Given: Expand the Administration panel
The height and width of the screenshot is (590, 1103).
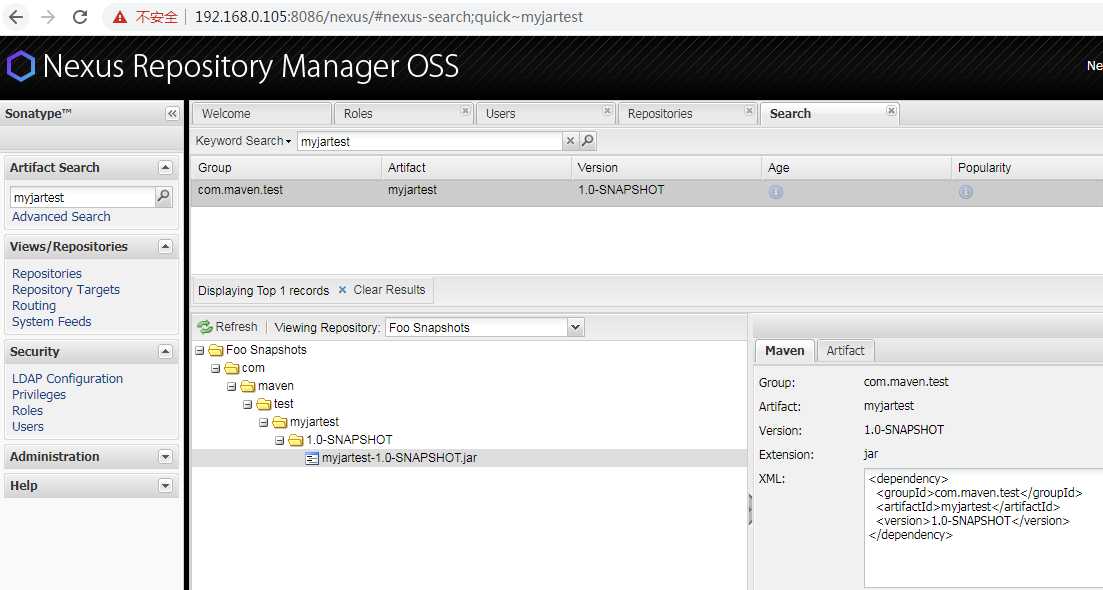Looking at the screenshot, I should click(165, 456).
